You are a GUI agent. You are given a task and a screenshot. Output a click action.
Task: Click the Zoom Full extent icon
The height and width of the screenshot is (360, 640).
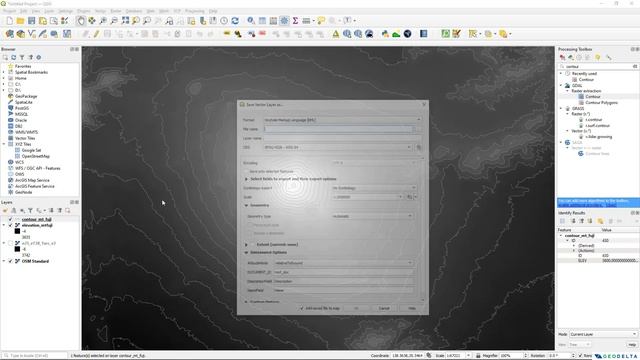click(x=125, y=21)
